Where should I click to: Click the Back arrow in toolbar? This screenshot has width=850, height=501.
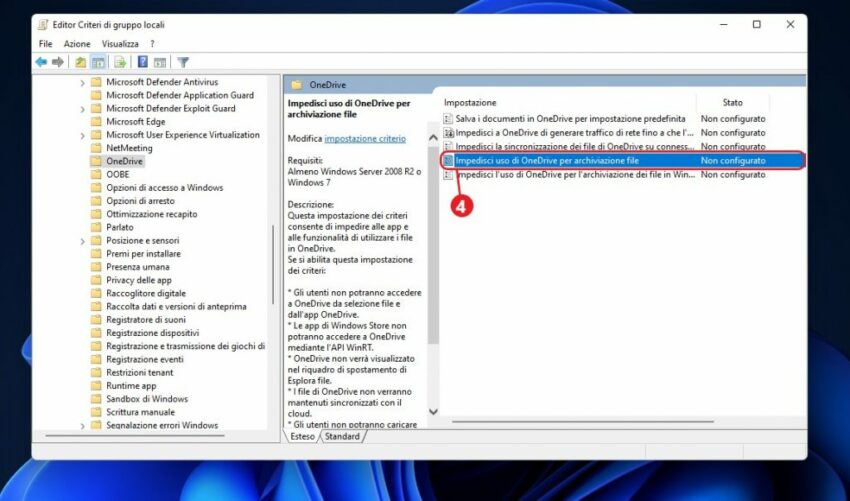coord(41,62)
